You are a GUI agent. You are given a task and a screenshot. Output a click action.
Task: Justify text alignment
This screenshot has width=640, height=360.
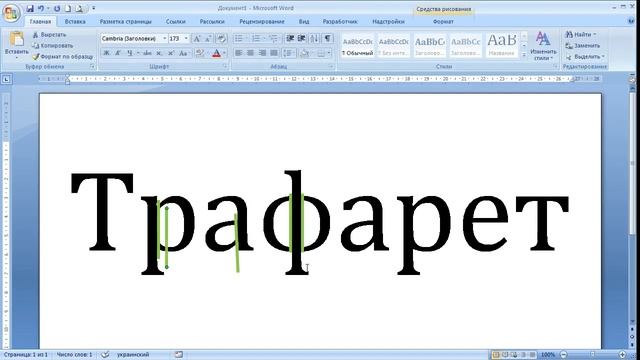[x=274, y=53]
